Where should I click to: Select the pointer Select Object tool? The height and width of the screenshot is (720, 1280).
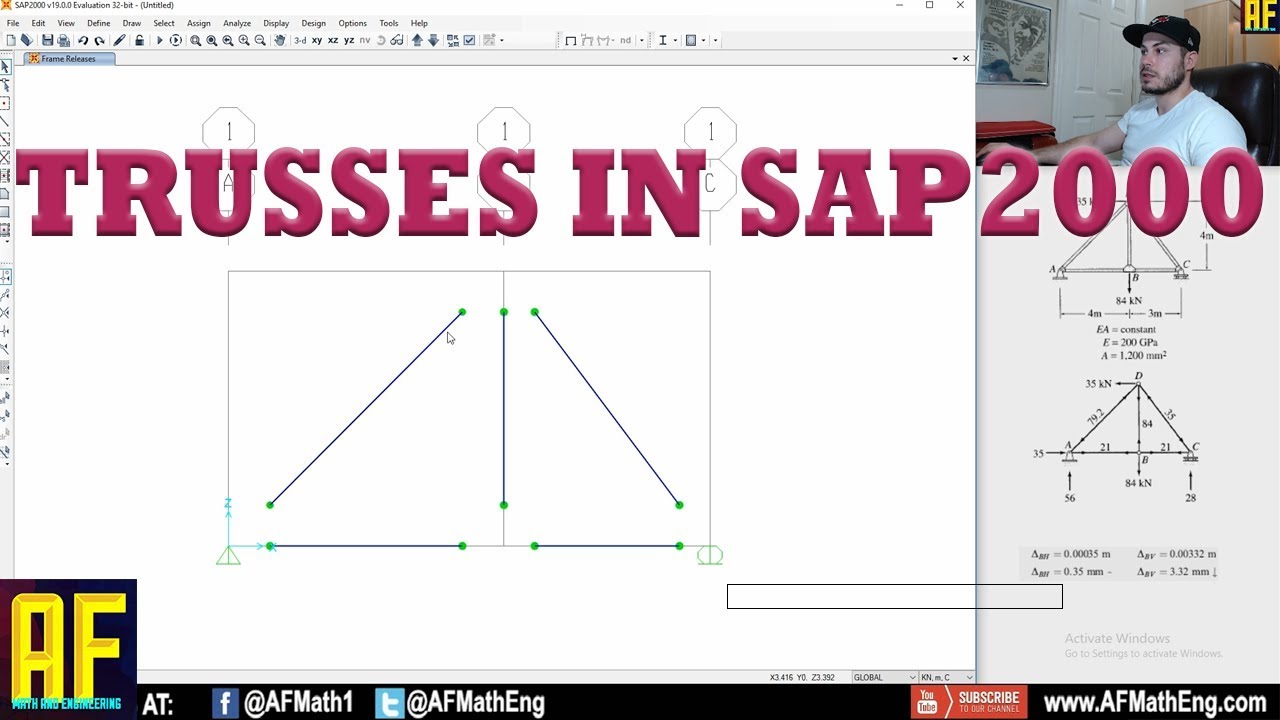click(x=6, y=66)
